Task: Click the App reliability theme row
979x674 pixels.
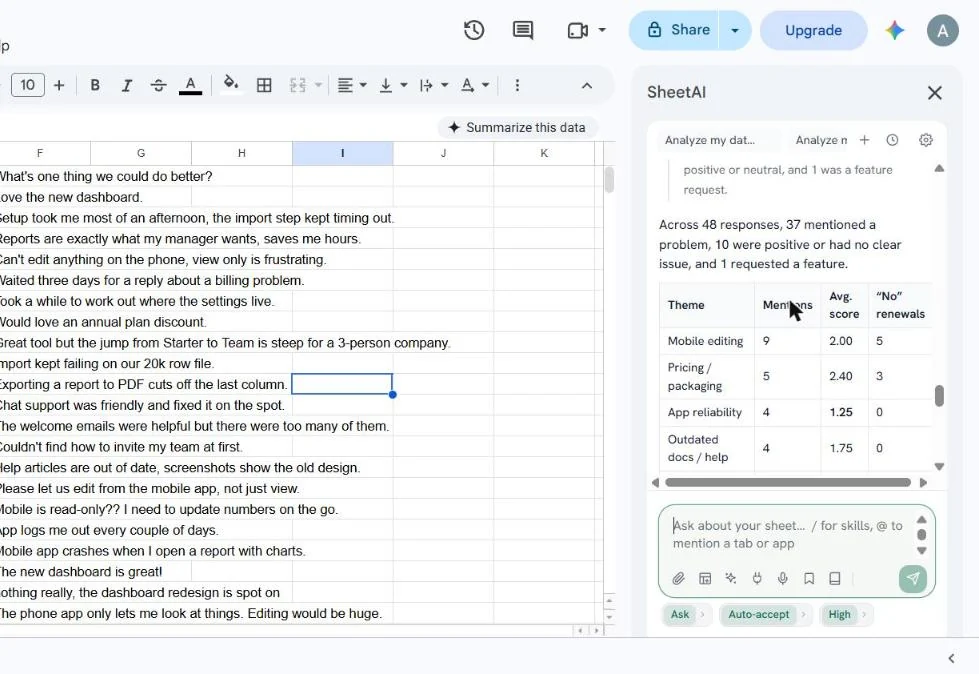Action: [x=796, y=412]
